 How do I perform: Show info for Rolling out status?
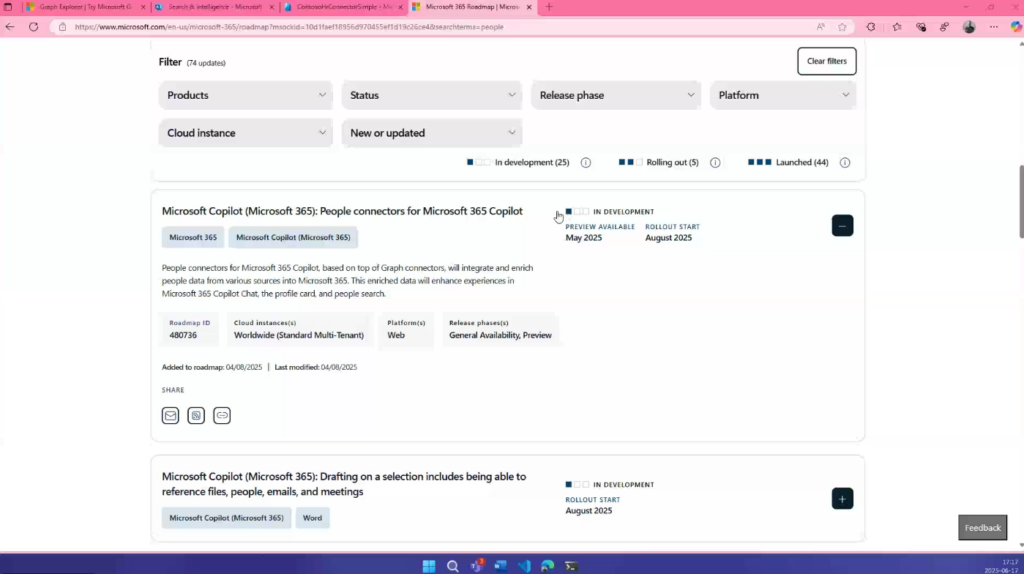coord(715,162)
